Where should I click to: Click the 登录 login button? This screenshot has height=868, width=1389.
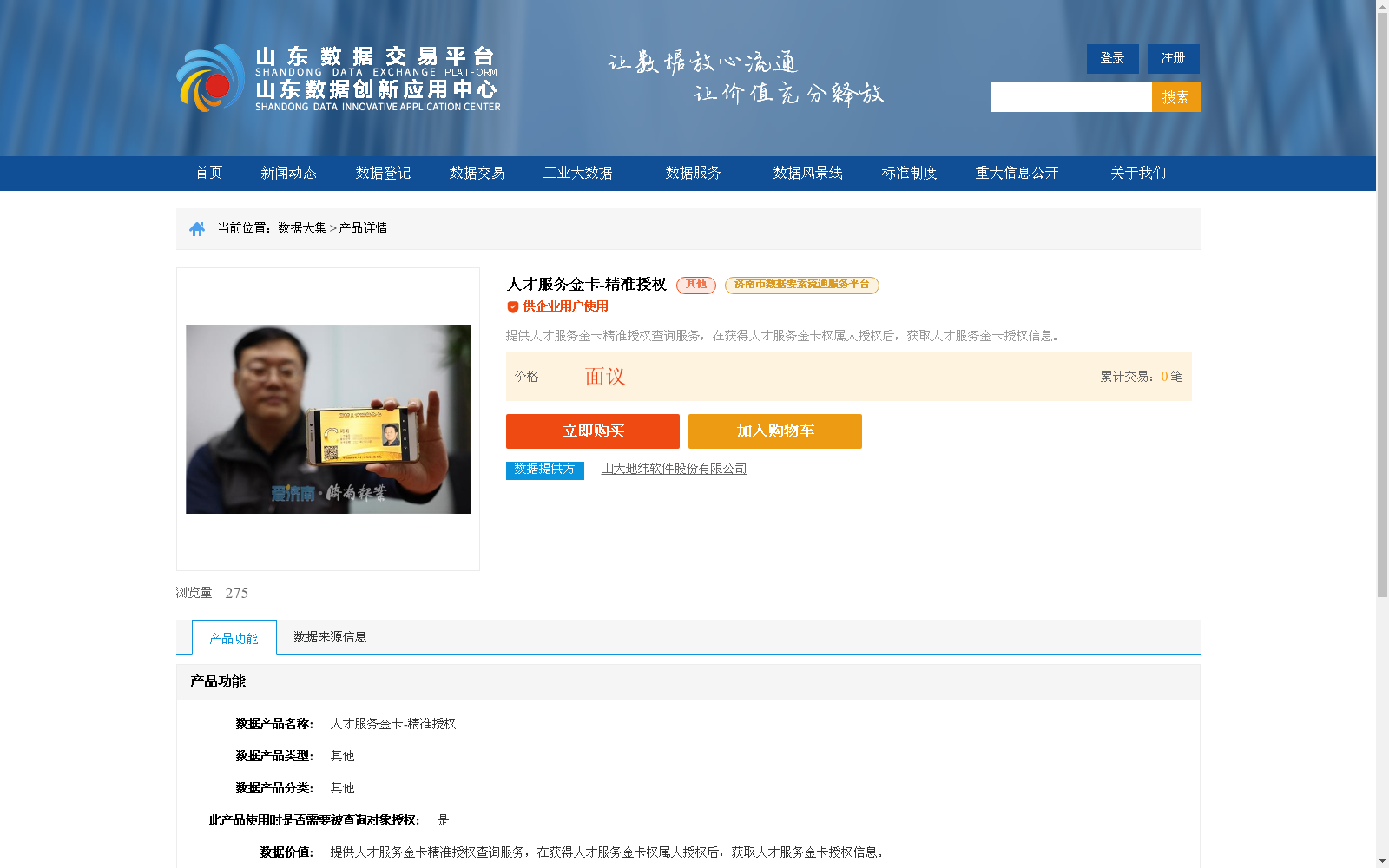[x=1111, y=58]
